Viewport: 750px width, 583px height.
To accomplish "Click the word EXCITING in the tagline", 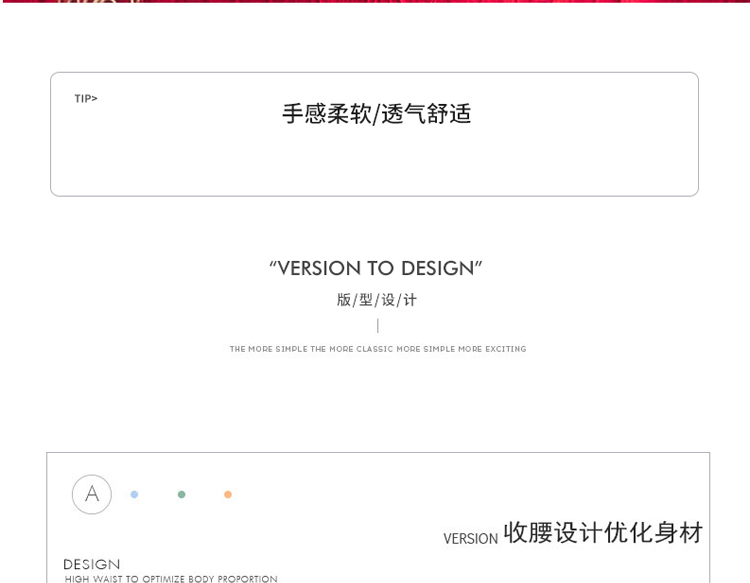I will pos(504,349).
